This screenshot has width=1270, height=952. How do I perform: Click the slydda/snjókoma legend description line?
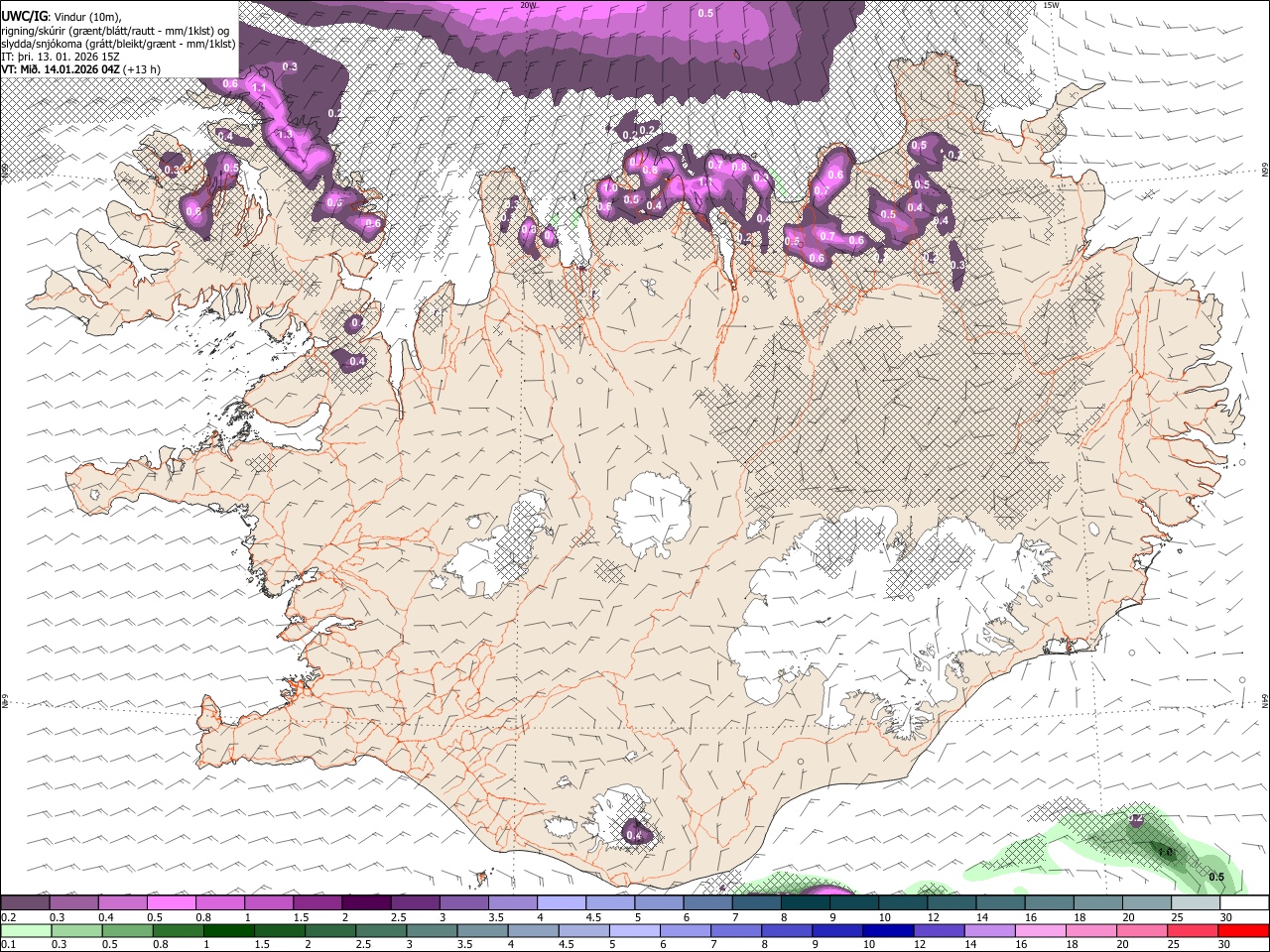[x=118, y=44]
